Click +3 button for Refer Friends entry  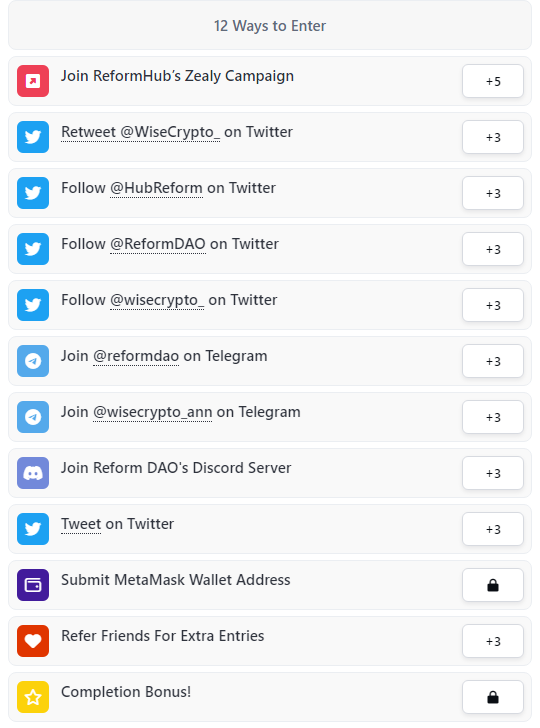(493, 641)
